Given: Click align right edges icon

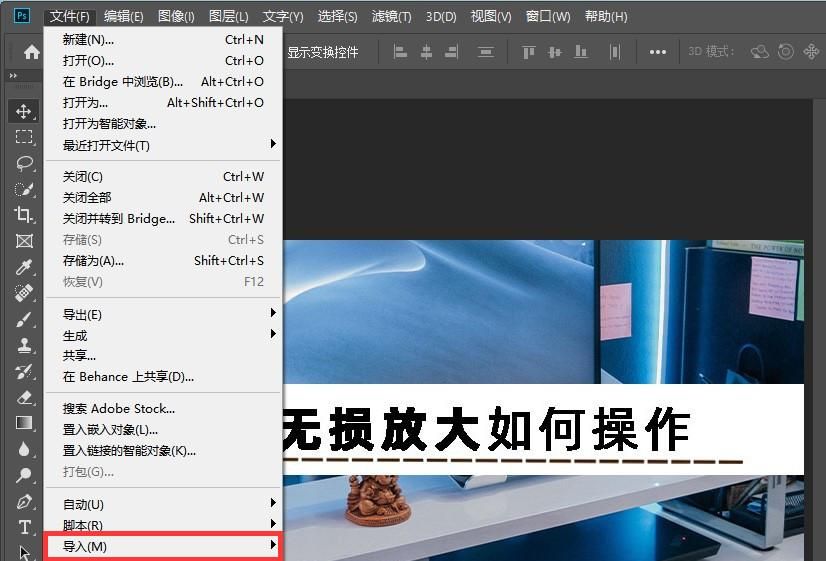Looking at the screenshot, I should (x=451, y=52).
